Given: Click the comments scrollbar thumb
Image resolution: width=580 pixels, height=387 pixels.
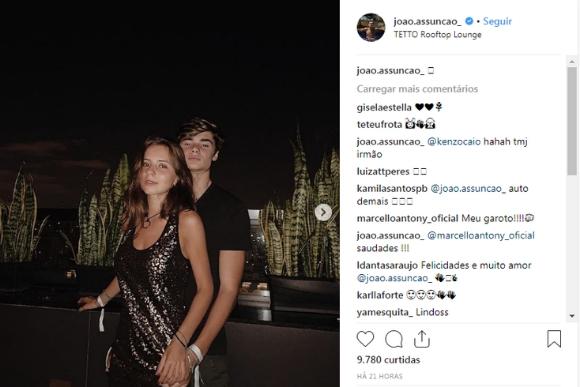Looking at the screenshot, I should tap(572, 121).
